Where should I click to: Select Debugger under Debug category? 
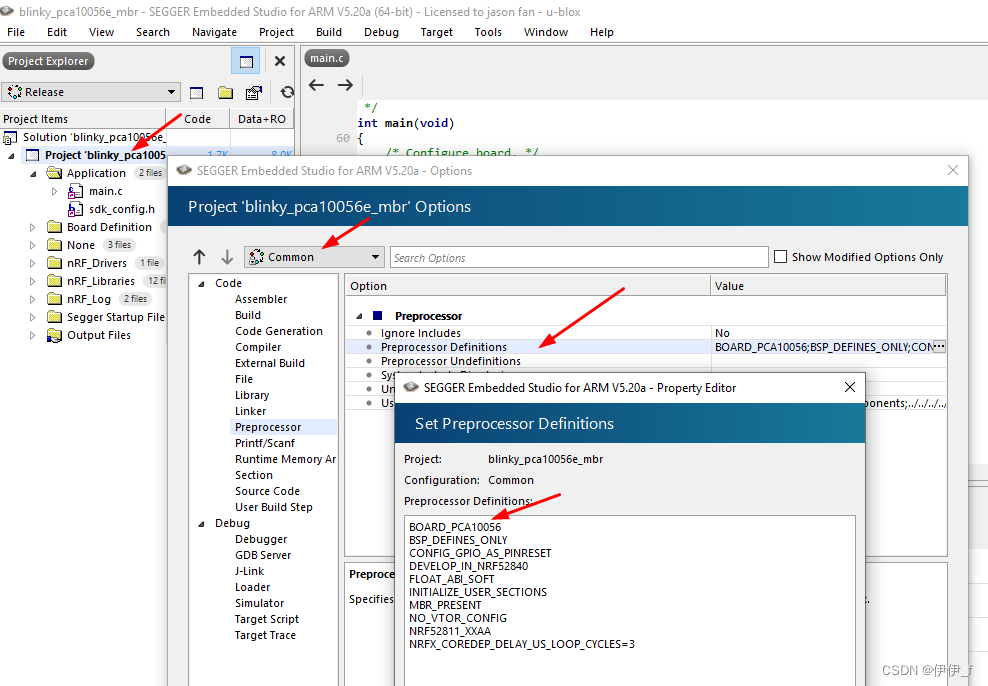pyautogui.click(x=261, y=539)
